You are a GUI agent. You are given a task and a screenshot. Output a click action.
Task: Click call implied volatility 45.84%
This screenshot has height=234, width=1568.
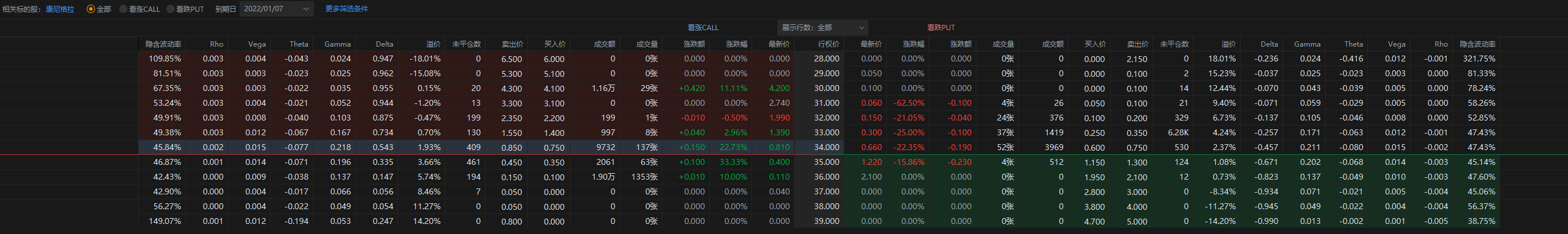(x=167, y=147)
